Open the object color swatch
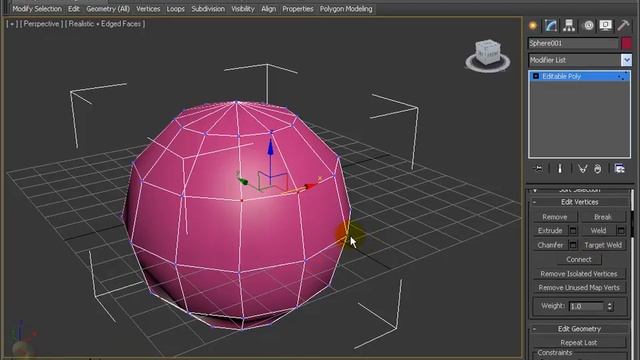The height and width of the screenshot is (360, 640). point(627,43)
